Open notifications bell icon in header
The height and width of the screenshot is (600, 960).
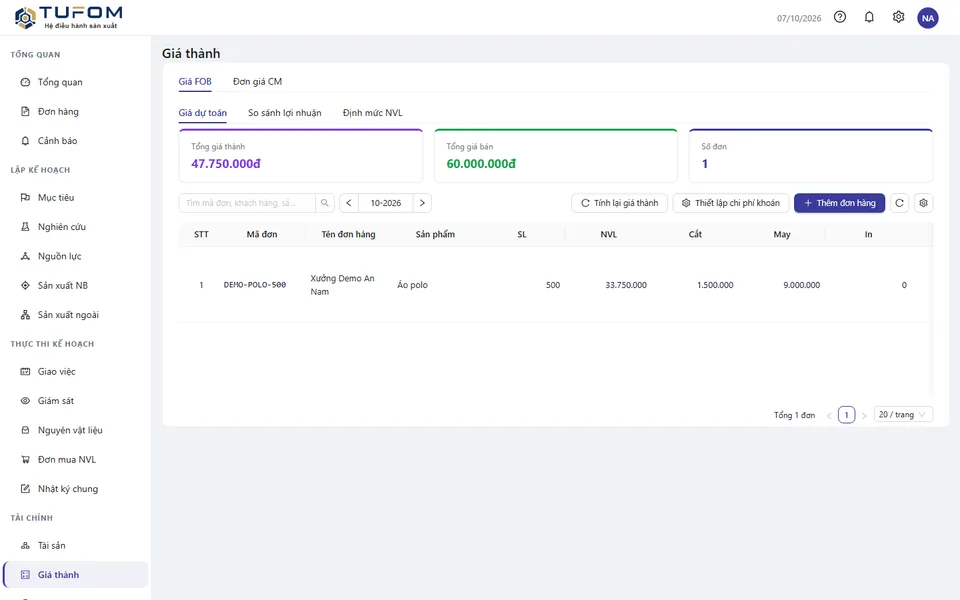pos(869,17)
